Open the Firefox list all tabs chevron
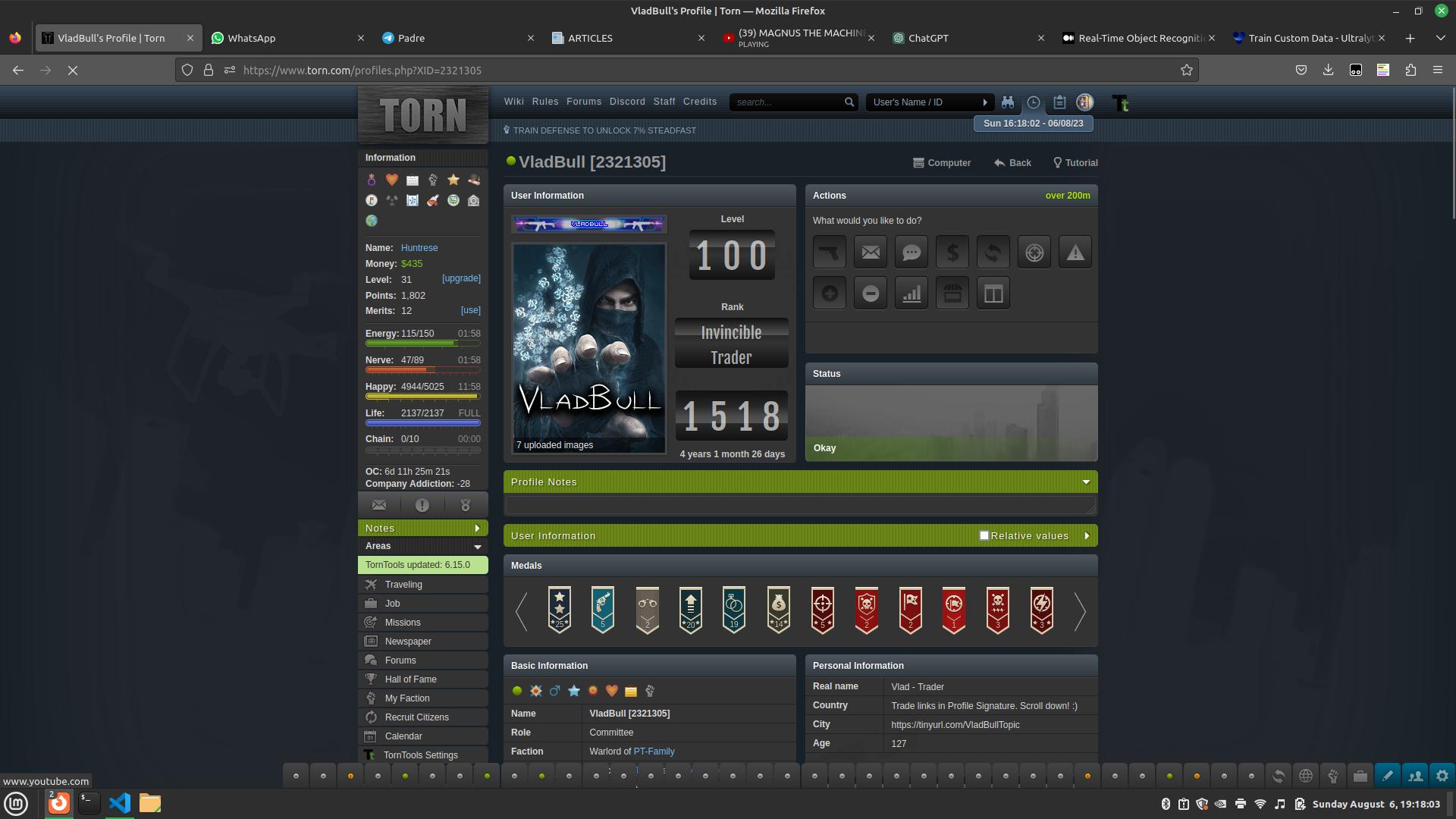 click(1440, 38)
